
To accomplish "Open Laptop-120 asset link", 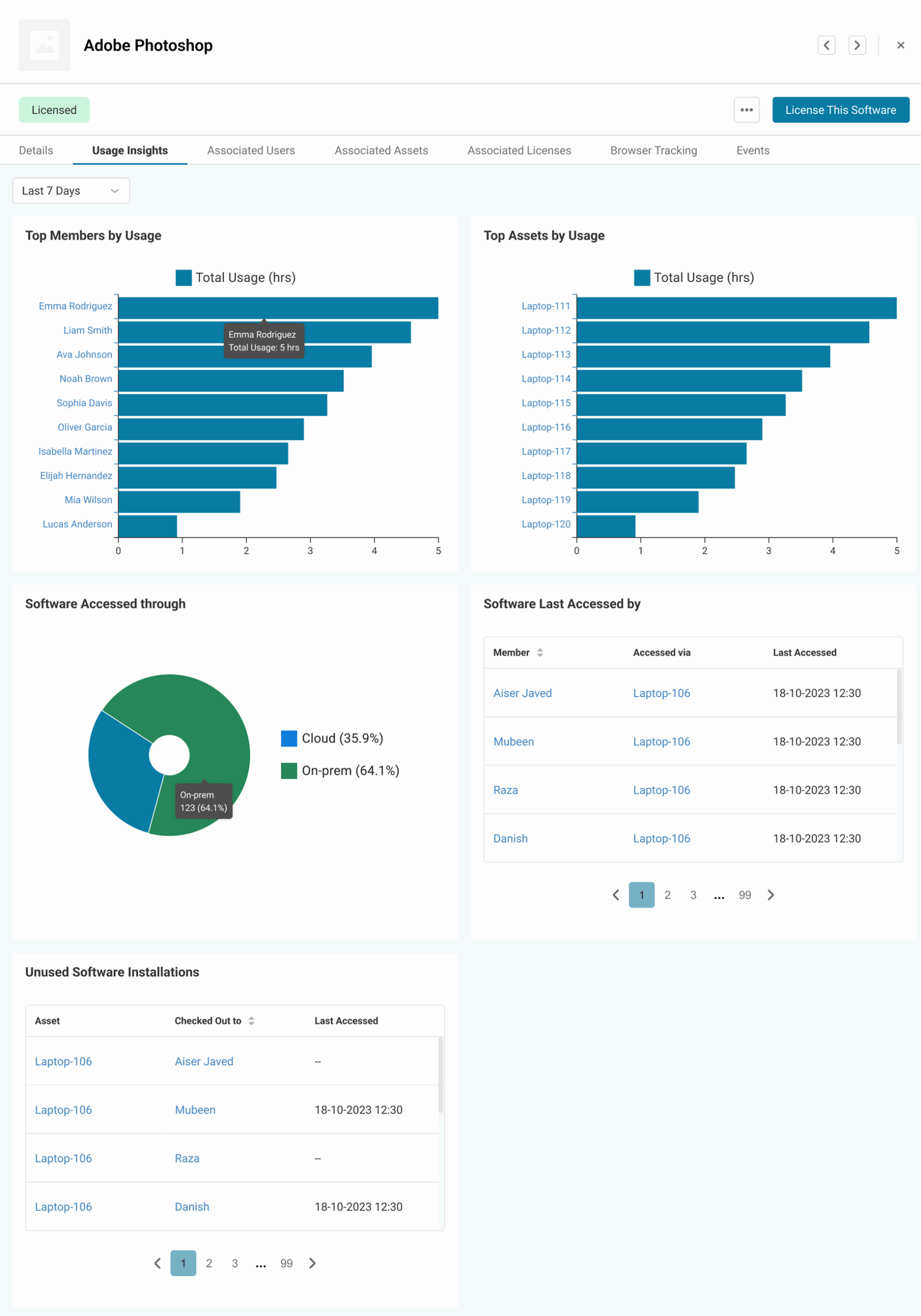I will click(546, 524).
